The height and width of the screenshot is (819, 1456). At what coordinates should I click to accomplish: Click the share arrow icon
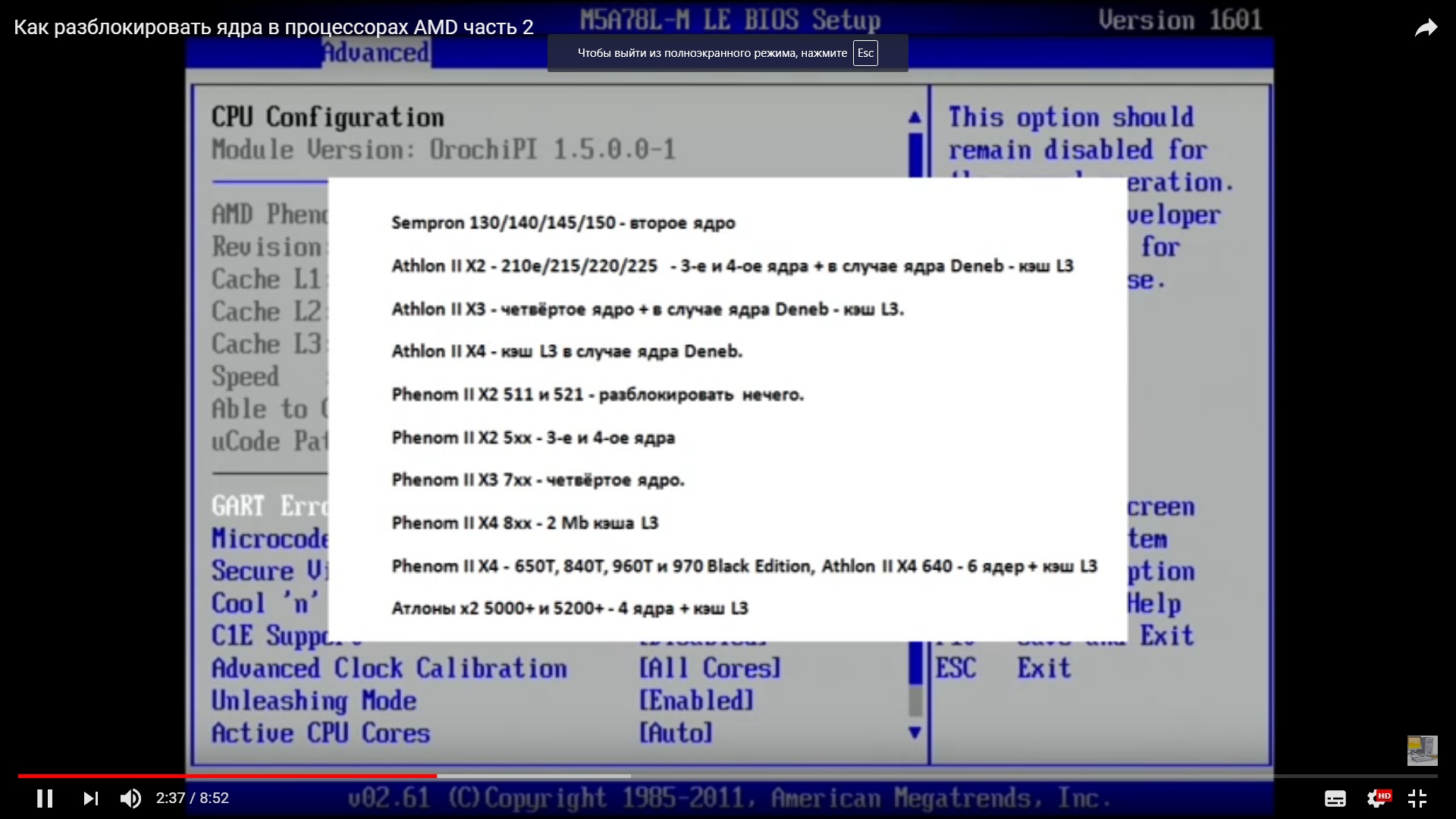click(x=1426, y=28)
